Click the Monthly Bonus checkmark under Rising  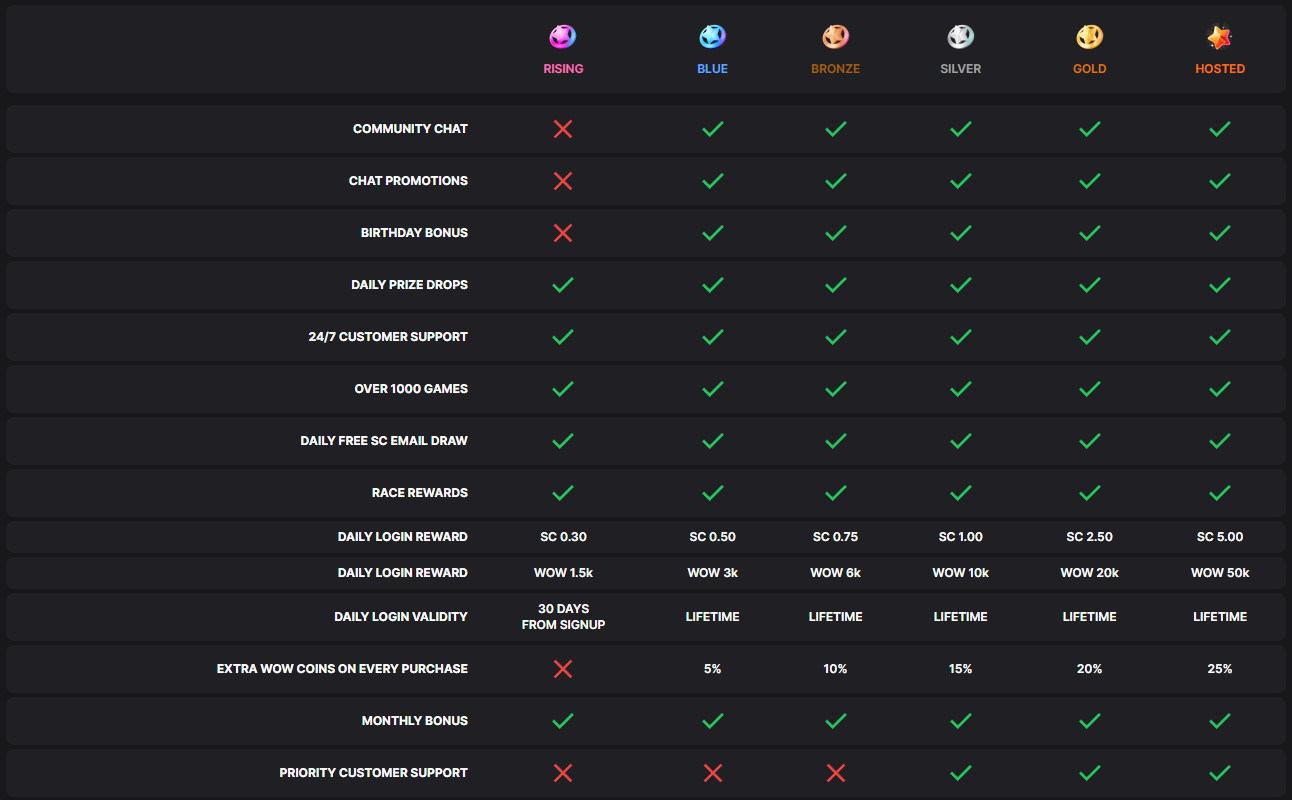(563, 721)
